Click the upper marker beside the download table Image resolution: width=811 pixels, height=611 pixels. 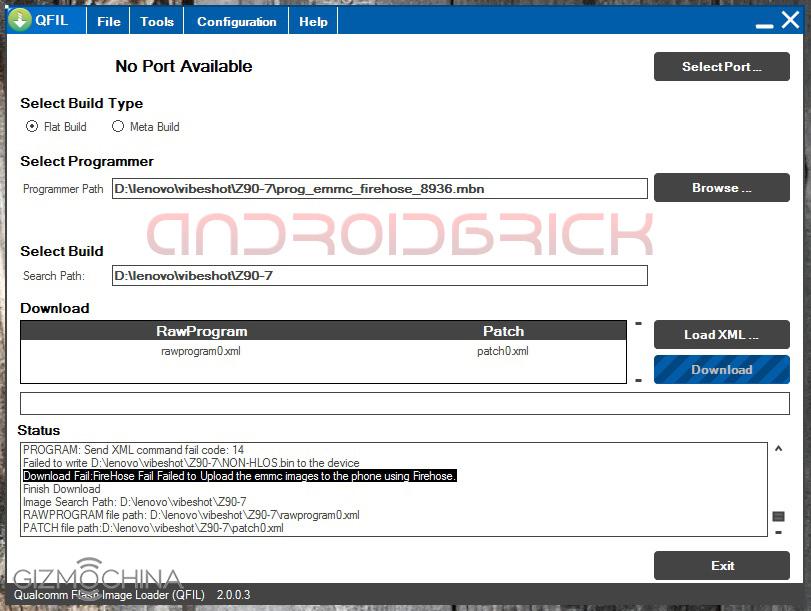(x=639, y=323)
